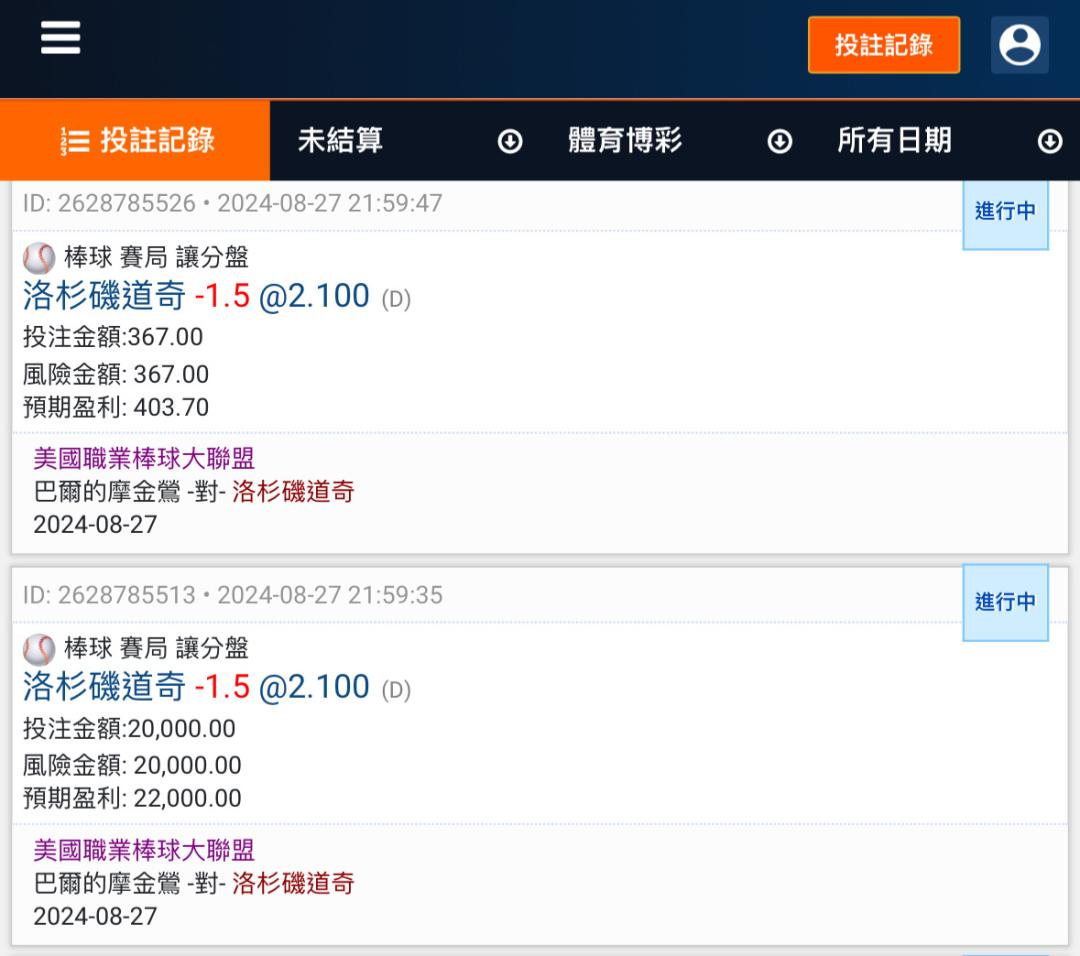The width and height of the screenshot is (1080, 956).
Task: Open 美國職業棒球大聯盟 link in bet 2628785526
Action: (145, 459)
